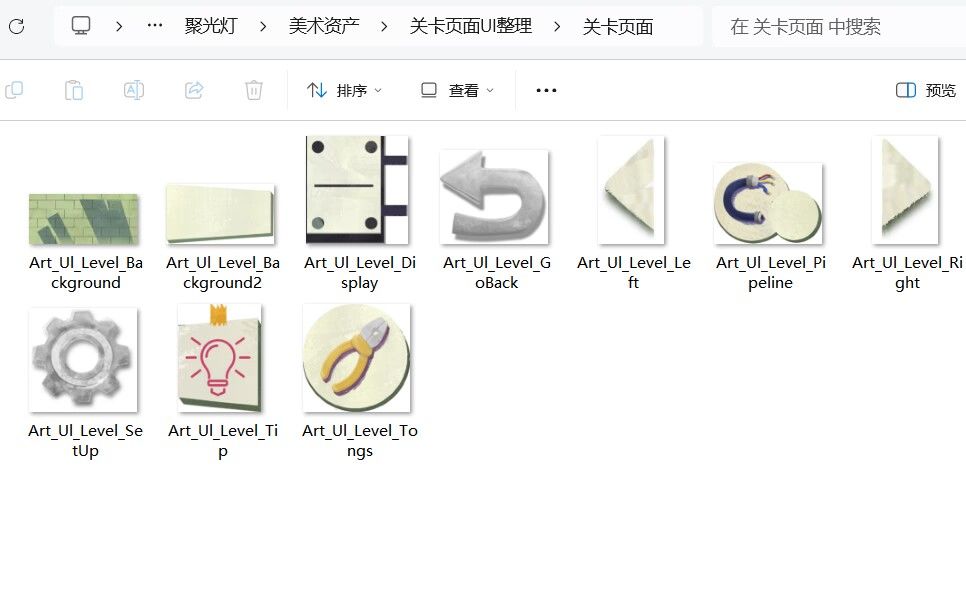Expand chevron after 关卡页面UI整理 breadcrumb
The width and height of the screenshot is (966, 612).
coord(557,27)
